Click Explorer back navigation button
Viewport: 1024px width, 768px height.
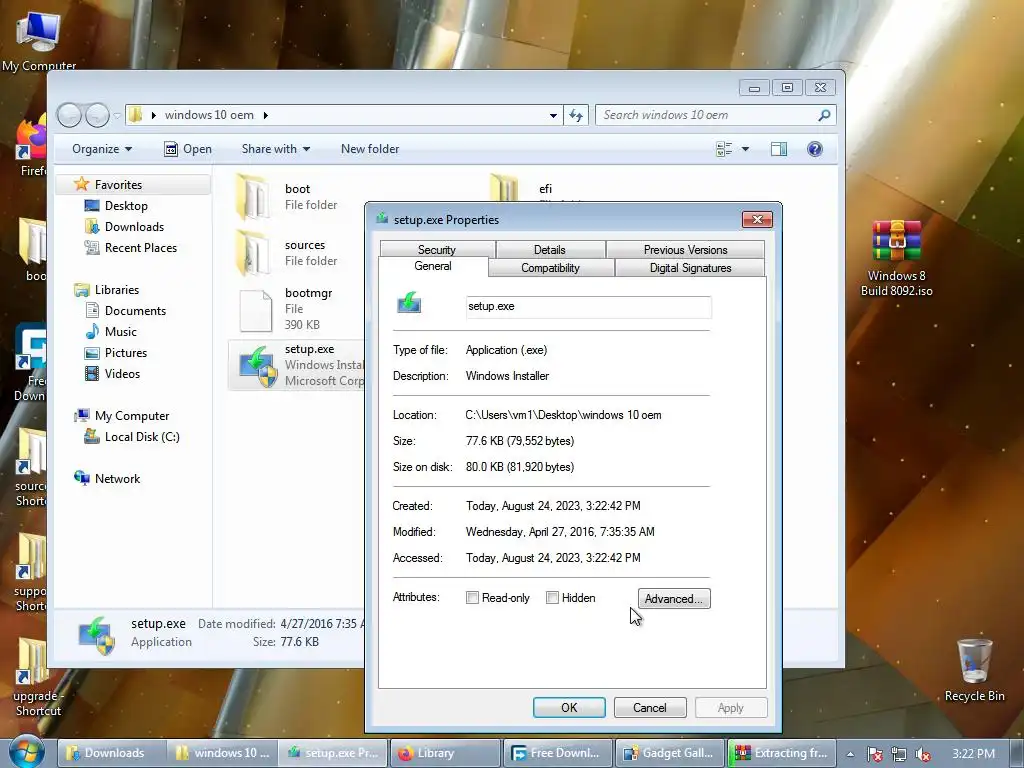pos(69,116)
